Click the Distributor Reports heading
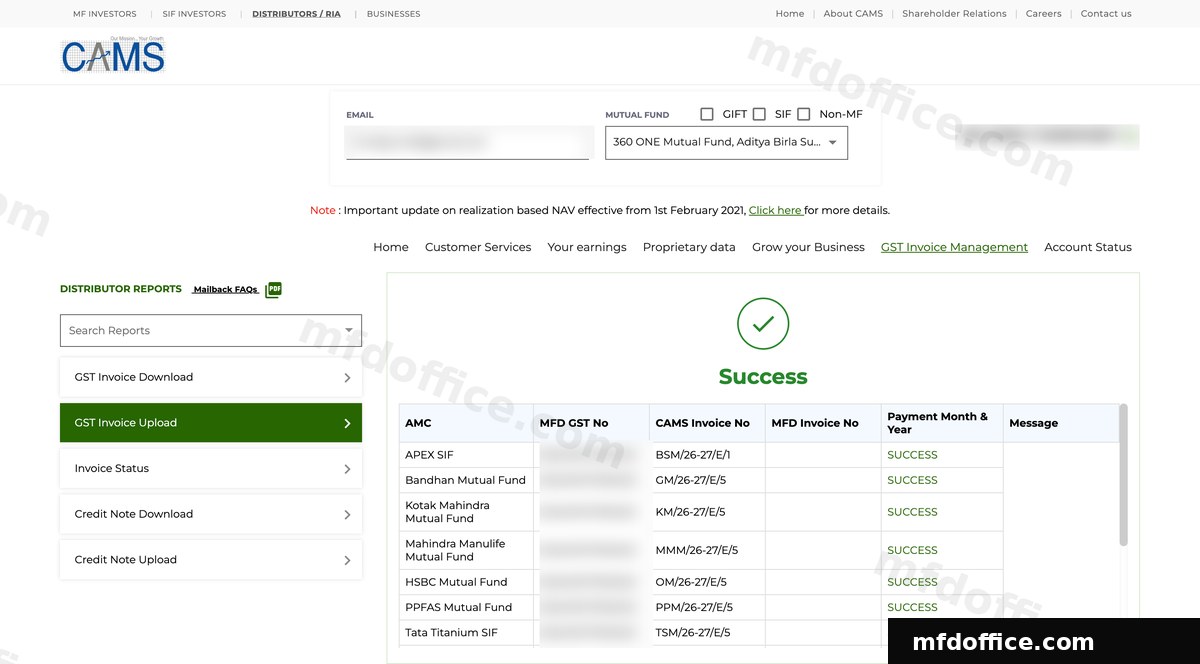The image size is (1200, 664). (121, 289)
